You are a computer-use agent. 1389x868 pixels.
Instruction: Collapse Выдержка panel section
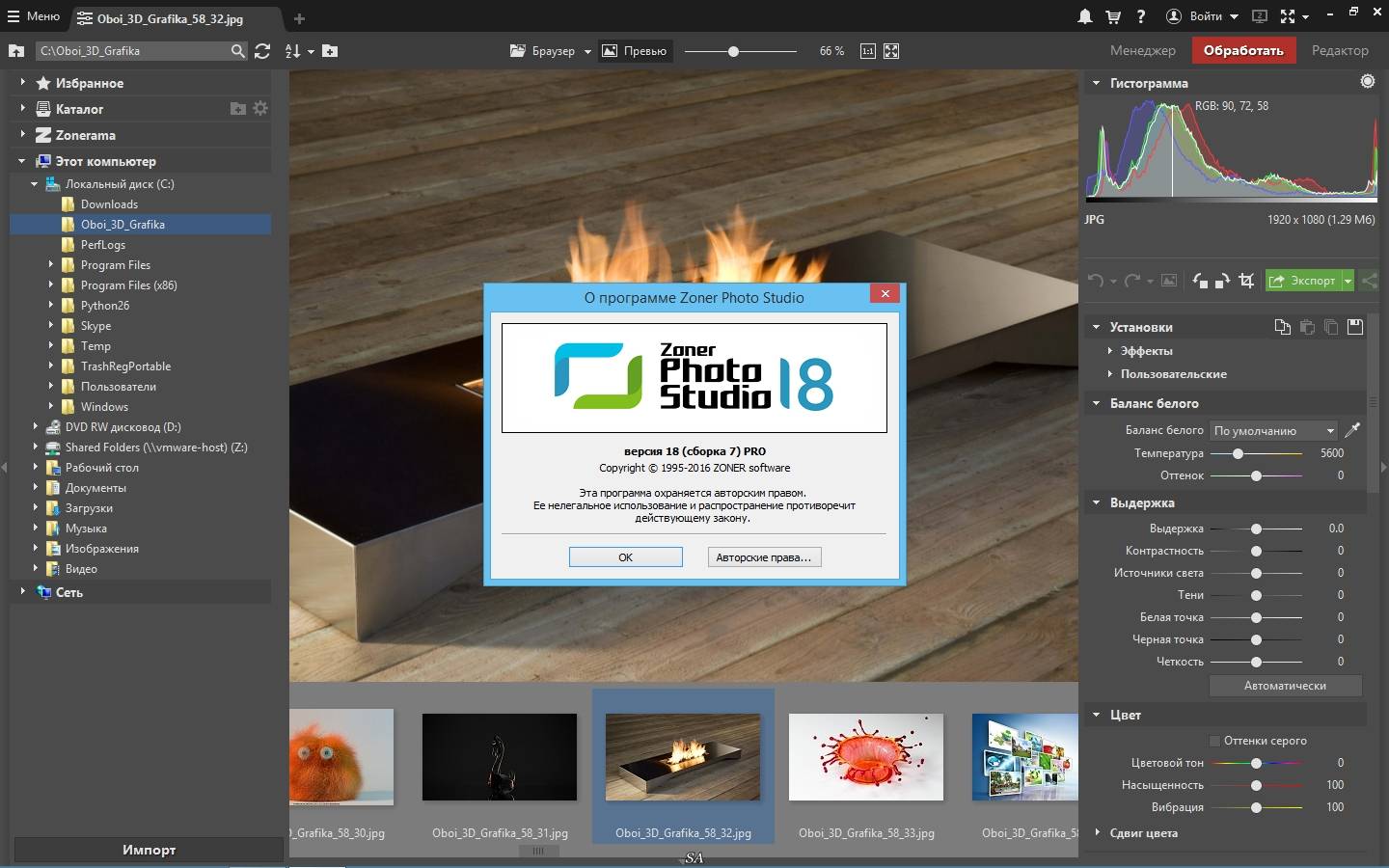1096,502
